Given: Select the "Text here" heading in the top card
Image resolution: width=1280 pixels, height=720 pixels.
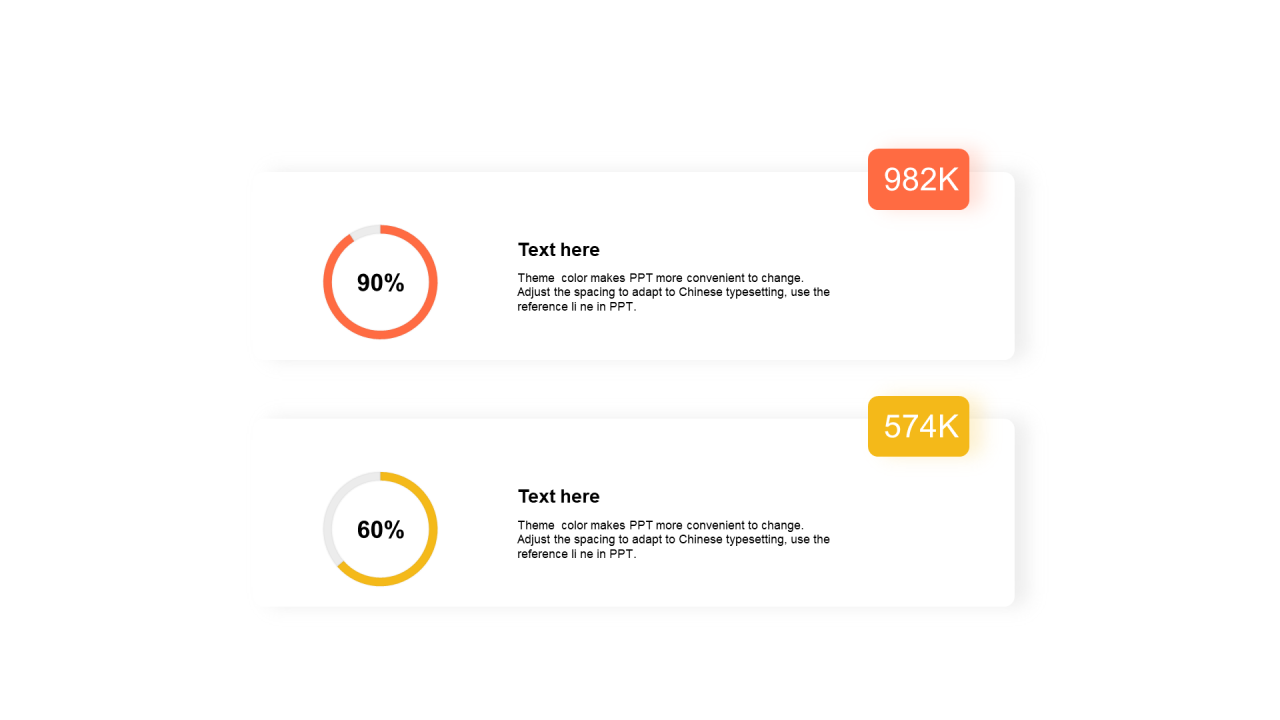Looking at the screenshot, I should click(x=558, y=250).
